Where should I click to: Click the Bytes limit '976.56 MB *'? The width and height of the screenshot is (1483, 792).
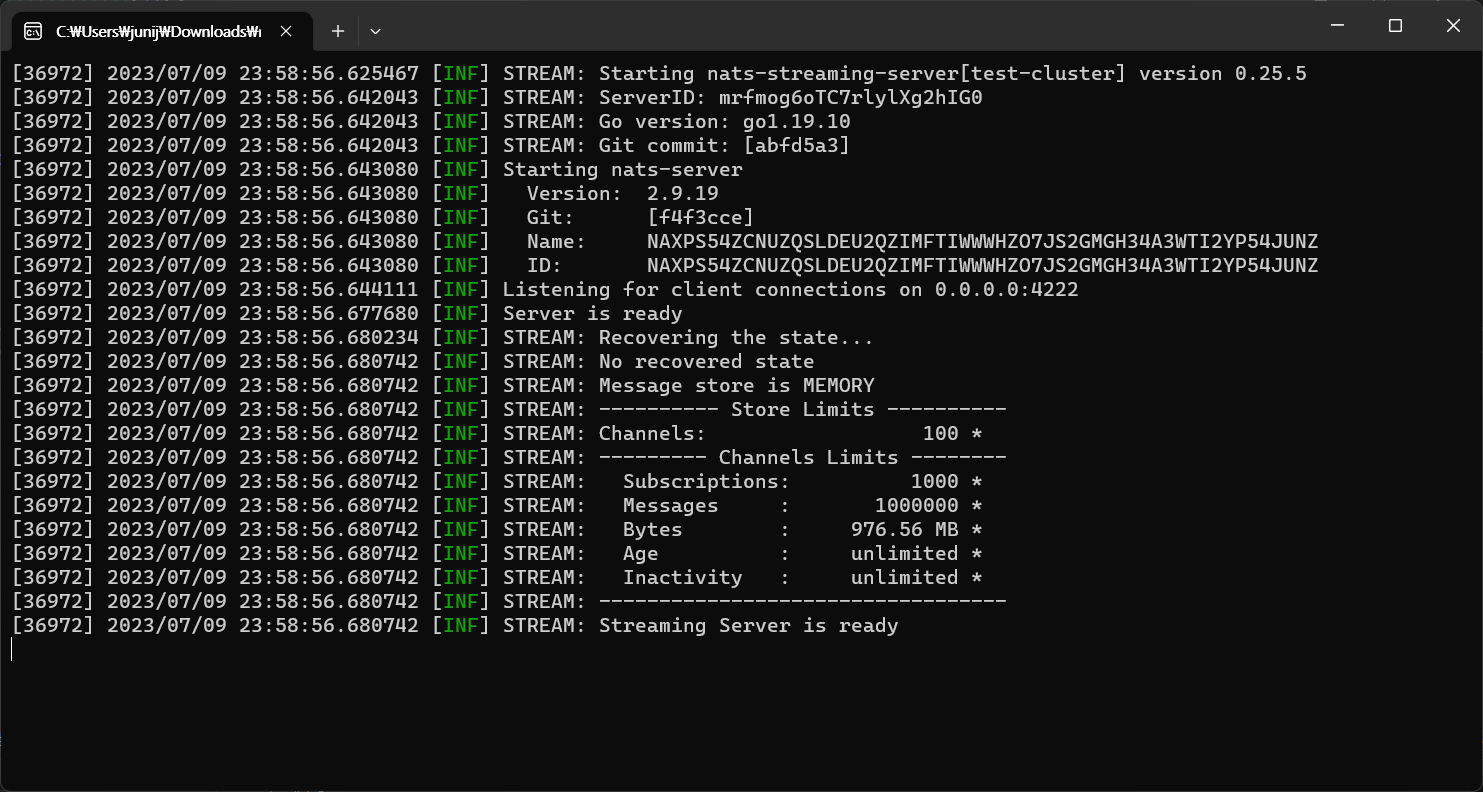[x=917, y=530]
